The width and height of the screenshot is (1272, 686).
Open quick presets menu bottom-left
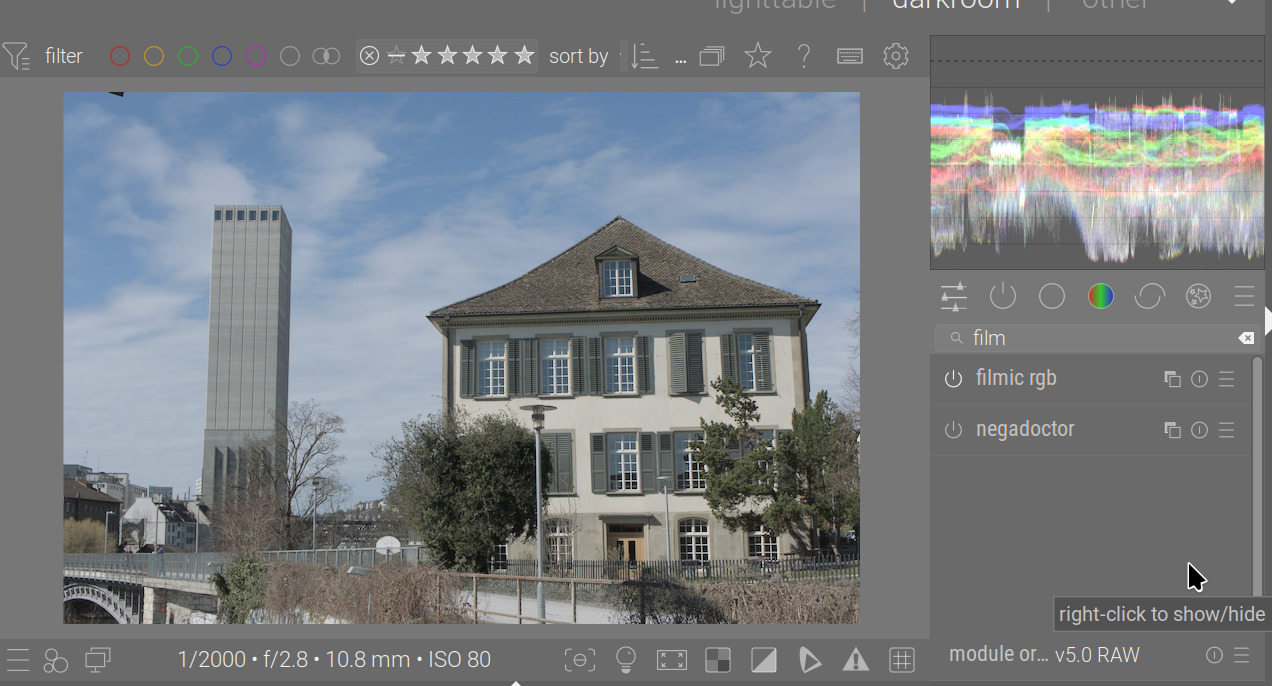pyautogui.click(x=17, y=660)
